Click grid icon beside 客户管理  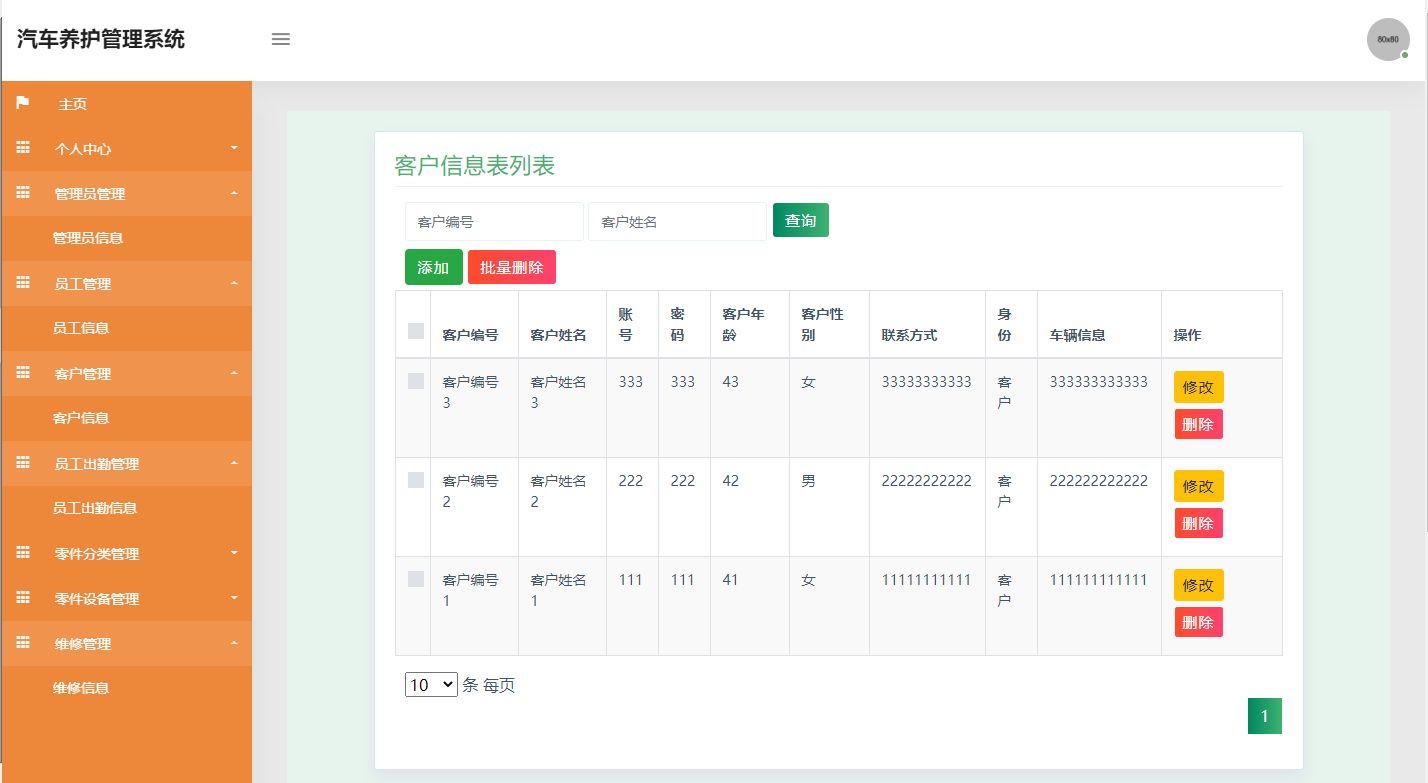[23, 373]
